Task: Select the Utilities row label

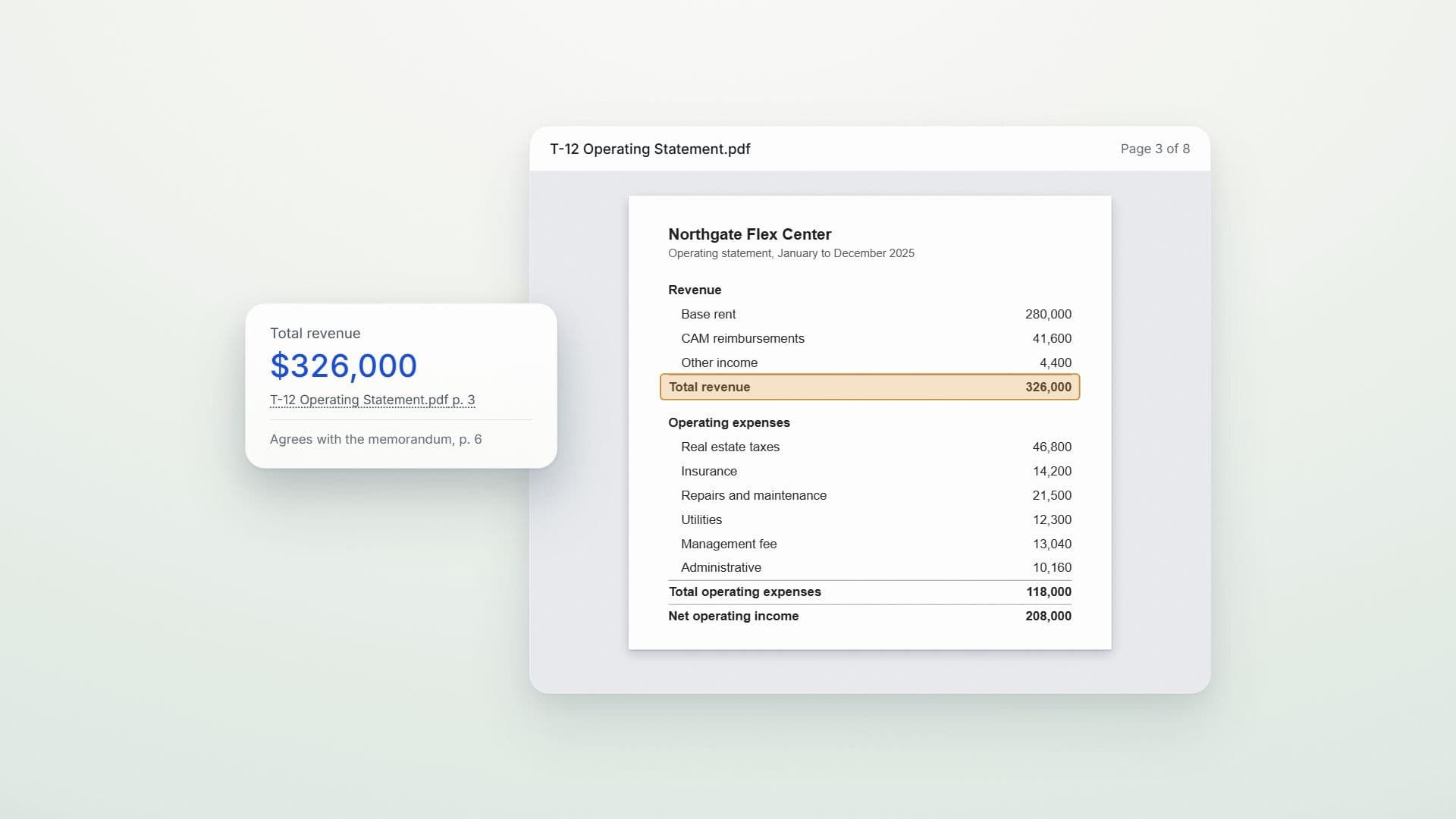Action: tap(701, 519)
